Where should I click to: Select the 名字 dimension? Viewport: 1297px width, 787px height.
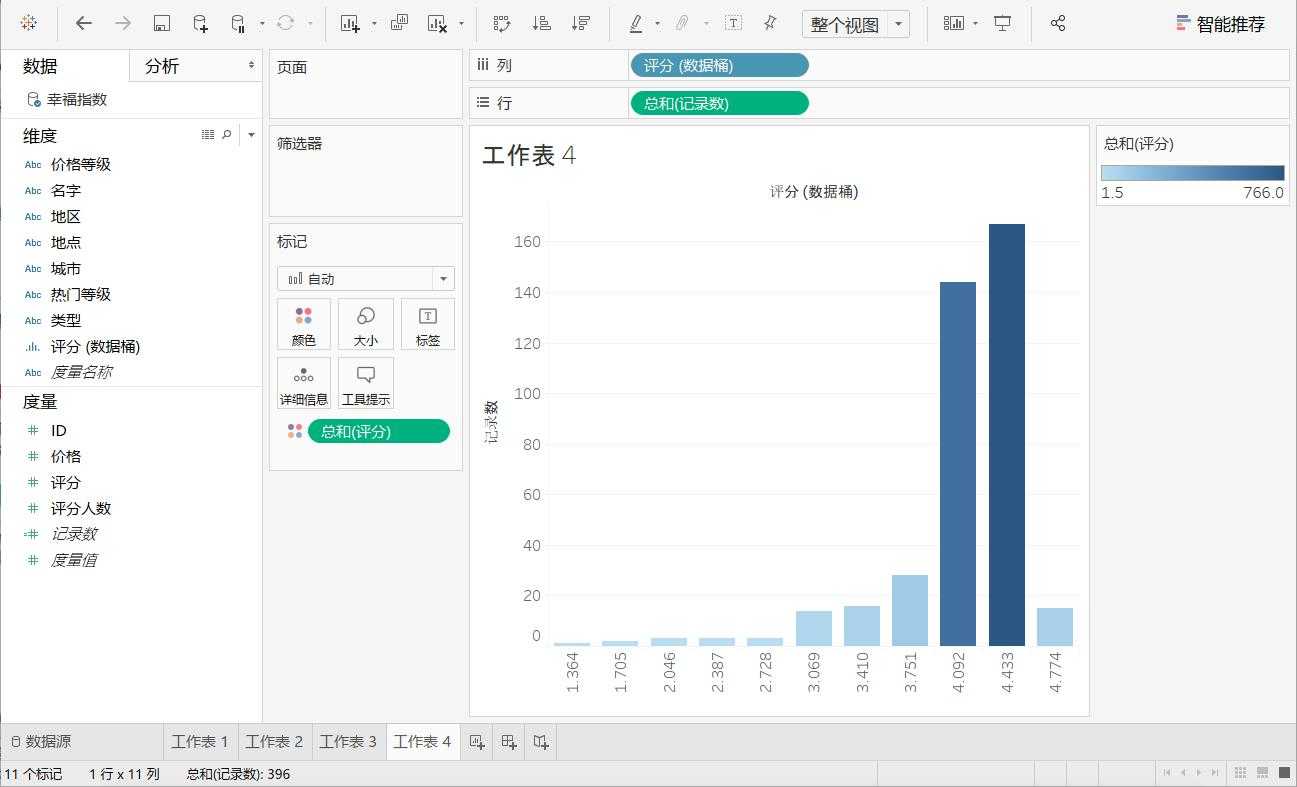click(x=66, y=190)
